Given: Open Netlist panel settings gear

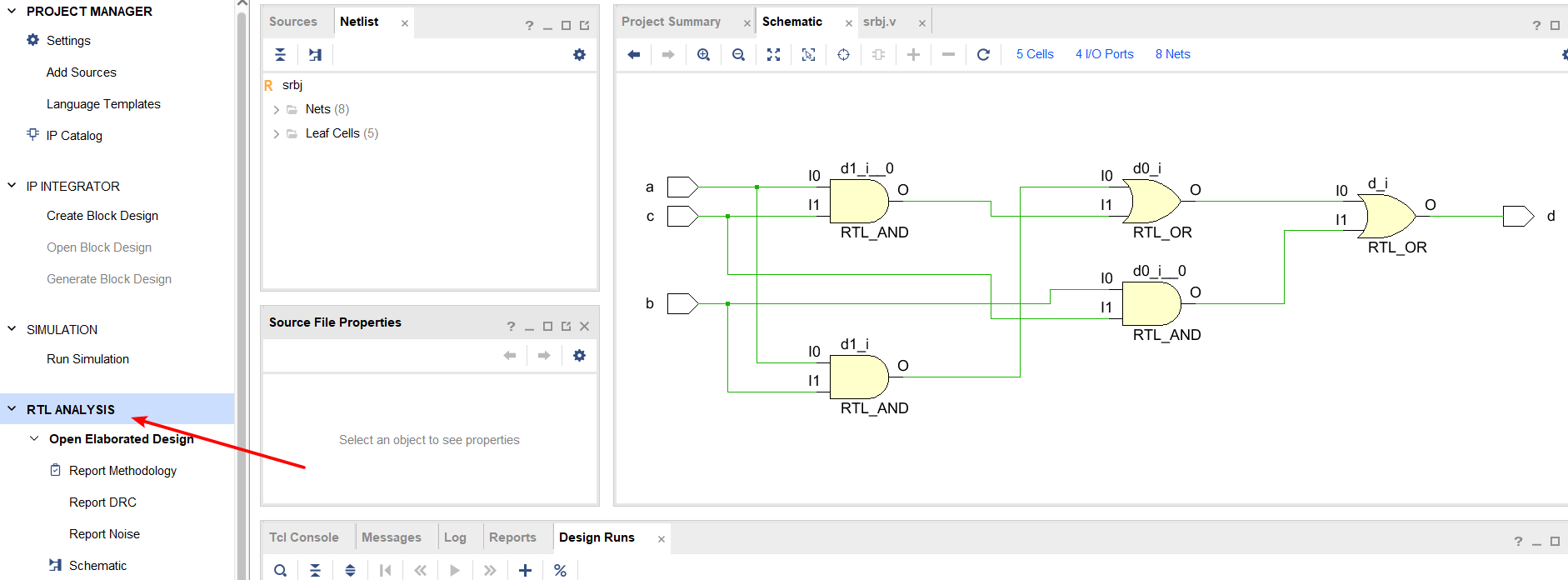Looking at the screenshot, I should coord(579,55).
